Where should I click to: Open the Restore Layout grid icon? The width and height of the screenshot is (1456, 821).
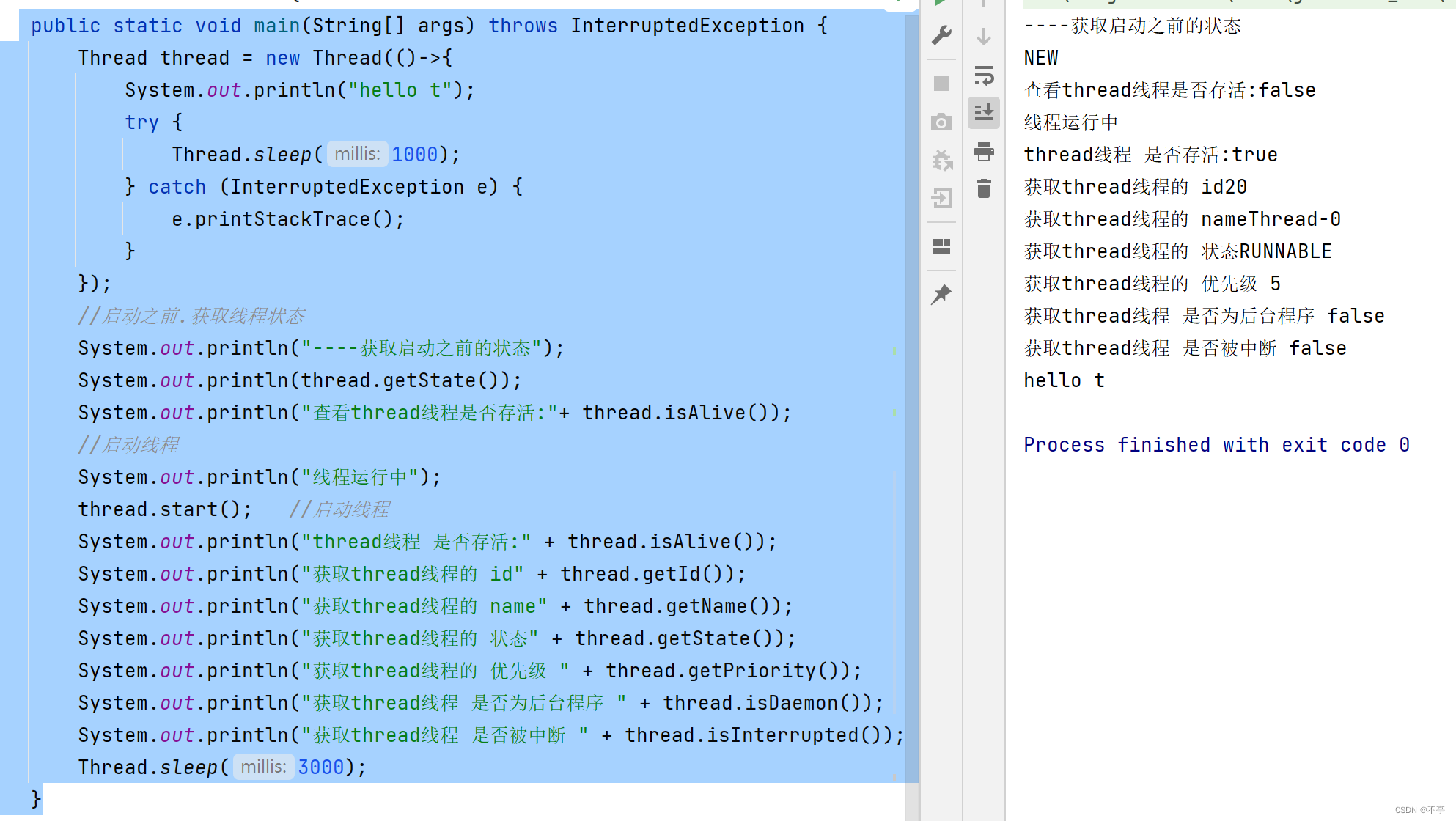click(941, 246)
